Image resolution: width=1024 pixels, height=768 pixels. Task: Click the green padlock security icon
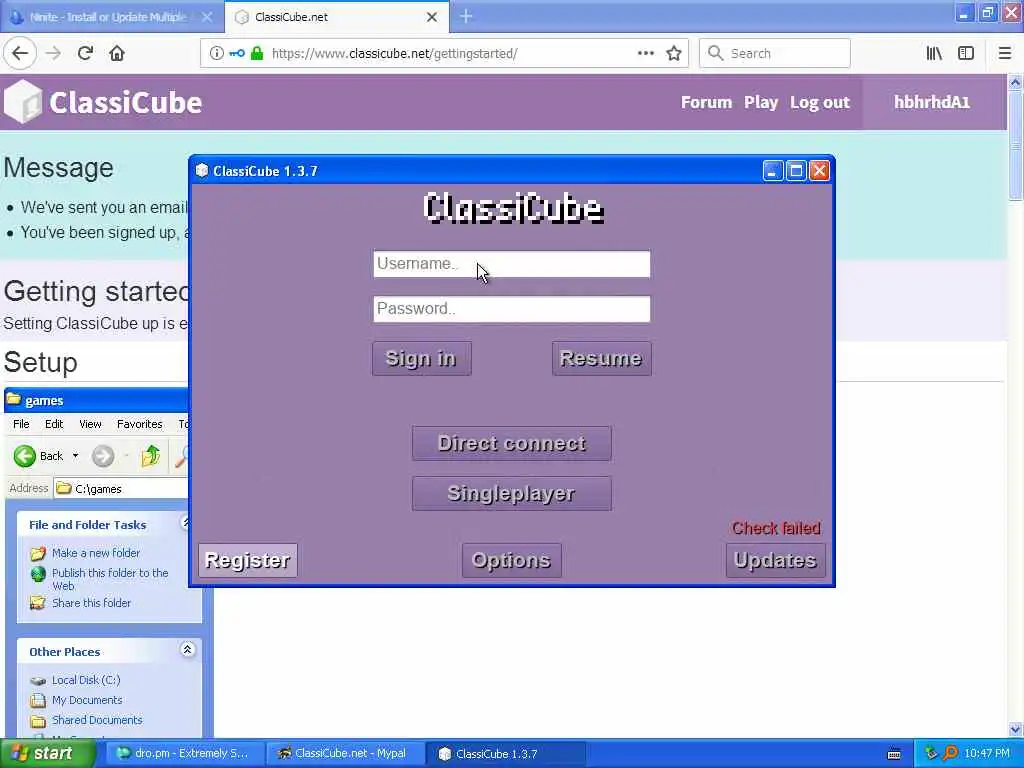[x=257, y=53]
